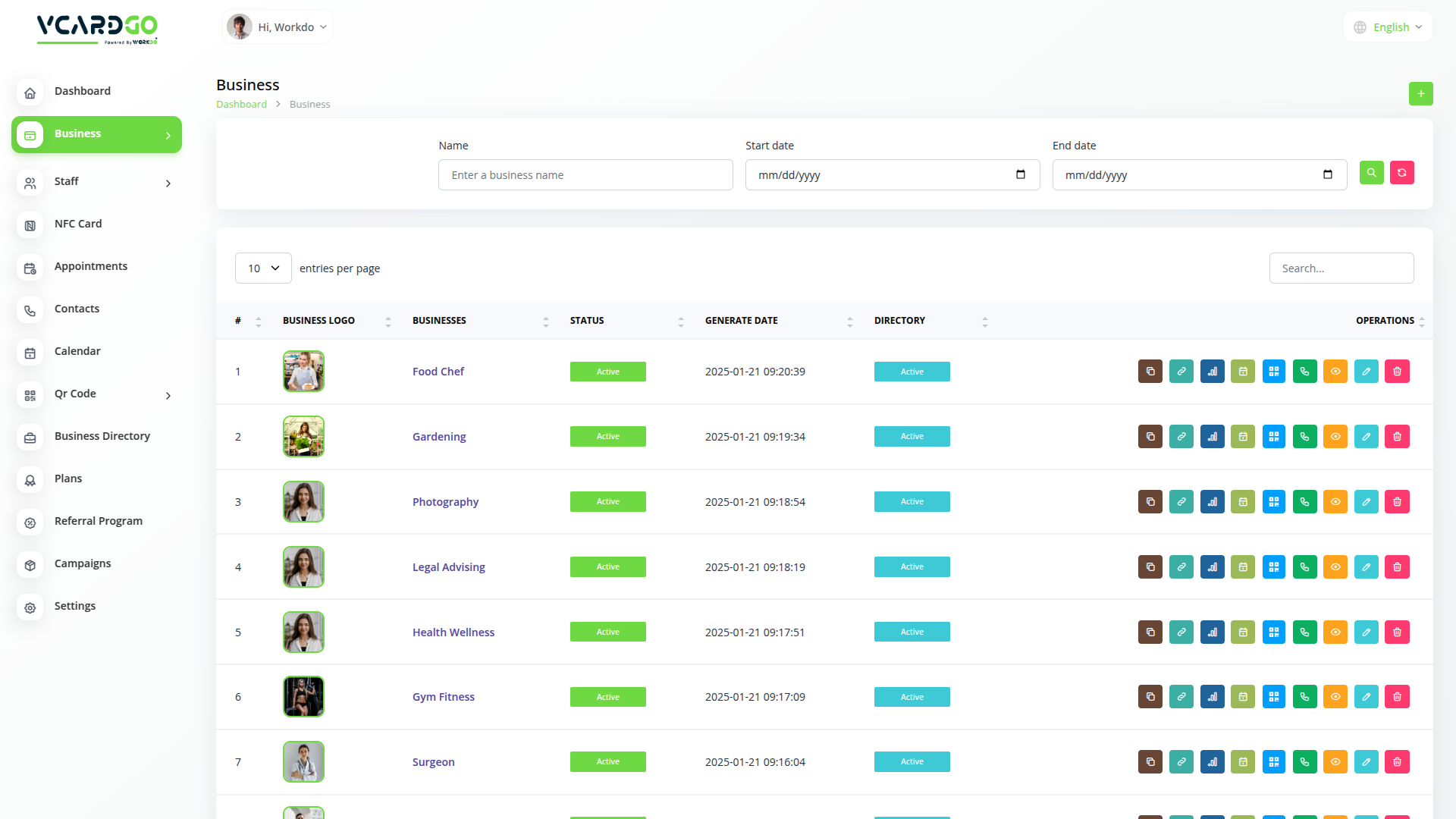Screen dimensions: 1456x819
Task: Click the business name input field
Action: tap(585, 175)
